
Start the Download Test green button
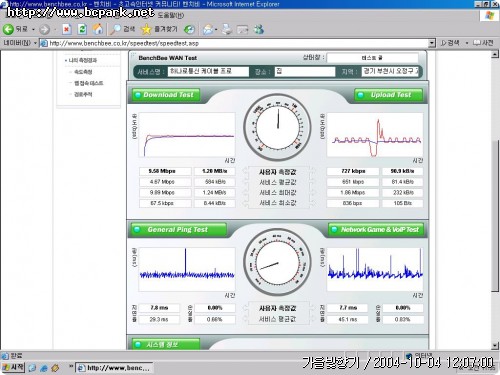(x=166, y=95)
